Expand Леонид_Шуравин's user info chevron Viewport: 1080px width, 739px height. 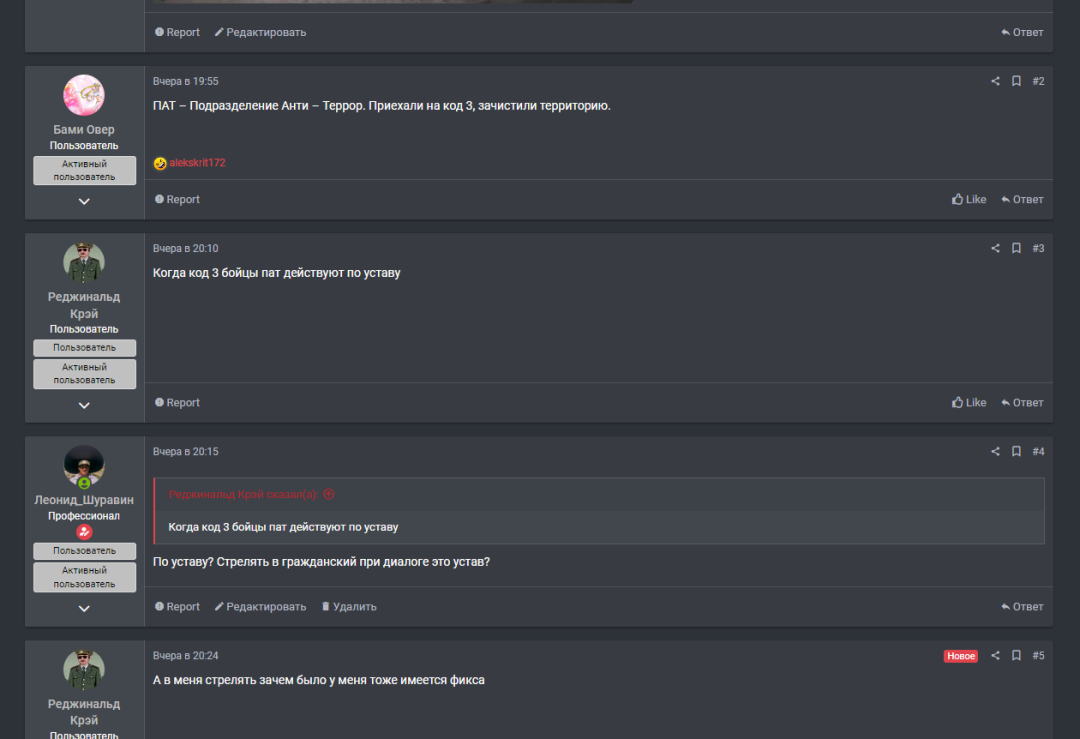(x=84, y=609)
